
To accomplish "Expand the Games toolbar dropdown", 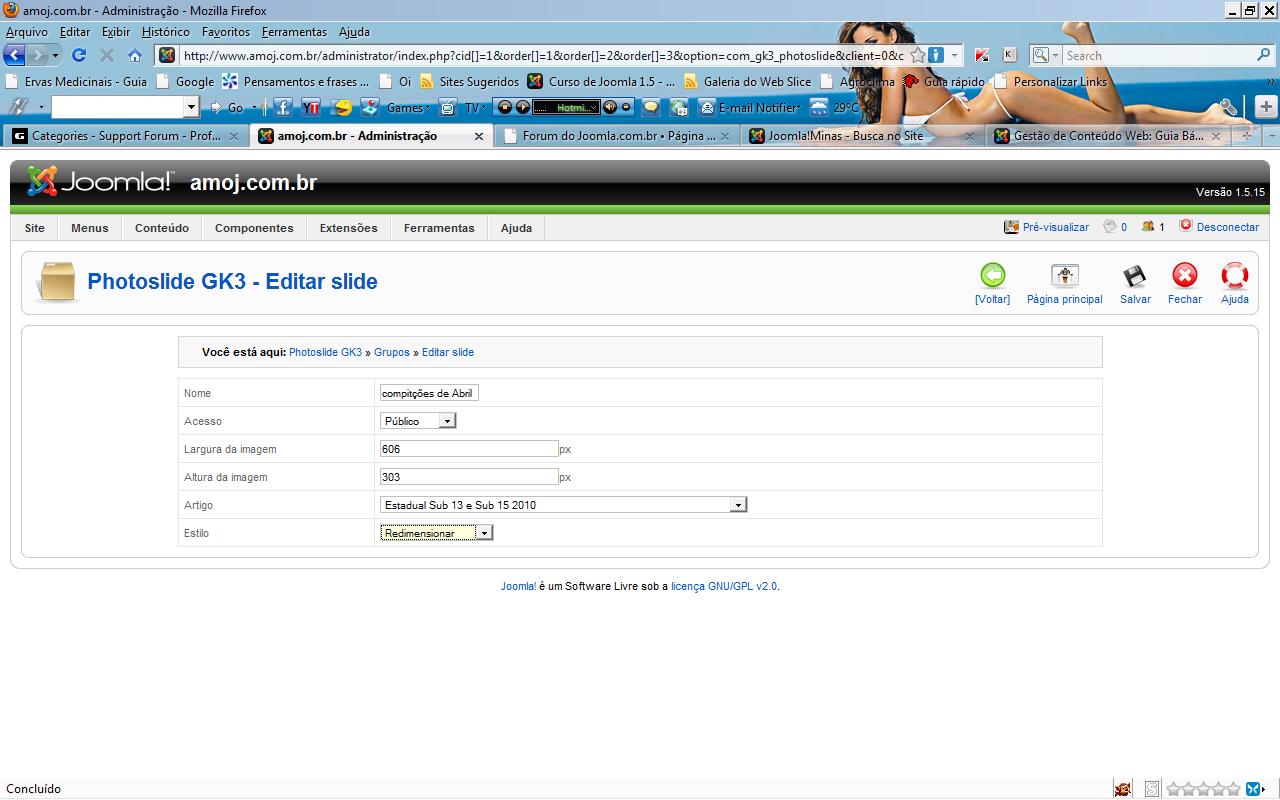I will click(428, 107).
